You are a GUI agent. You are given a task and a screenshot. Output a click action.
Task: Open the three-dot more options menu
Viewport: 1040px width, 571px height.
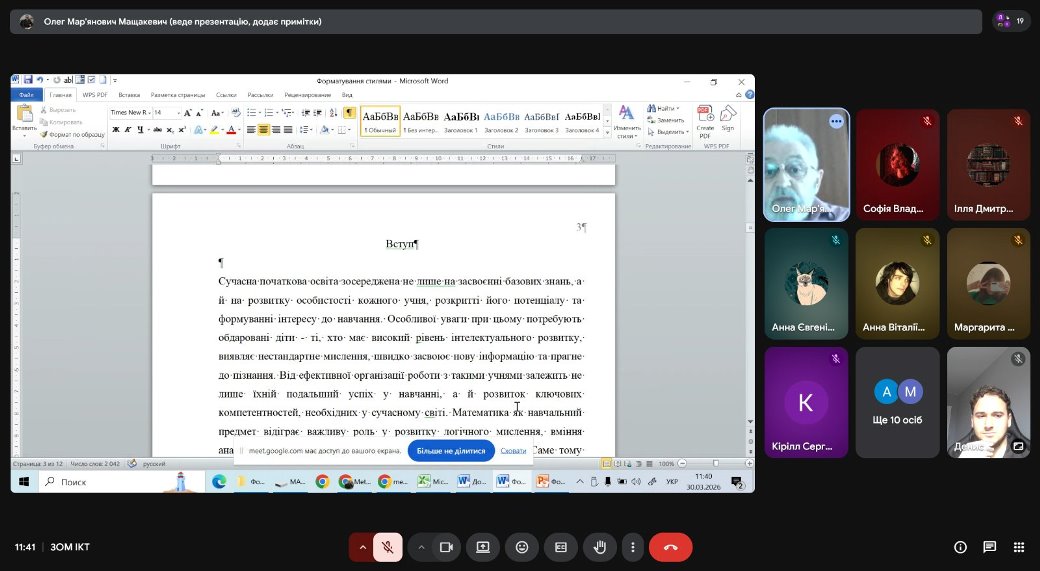click(632, 547)
